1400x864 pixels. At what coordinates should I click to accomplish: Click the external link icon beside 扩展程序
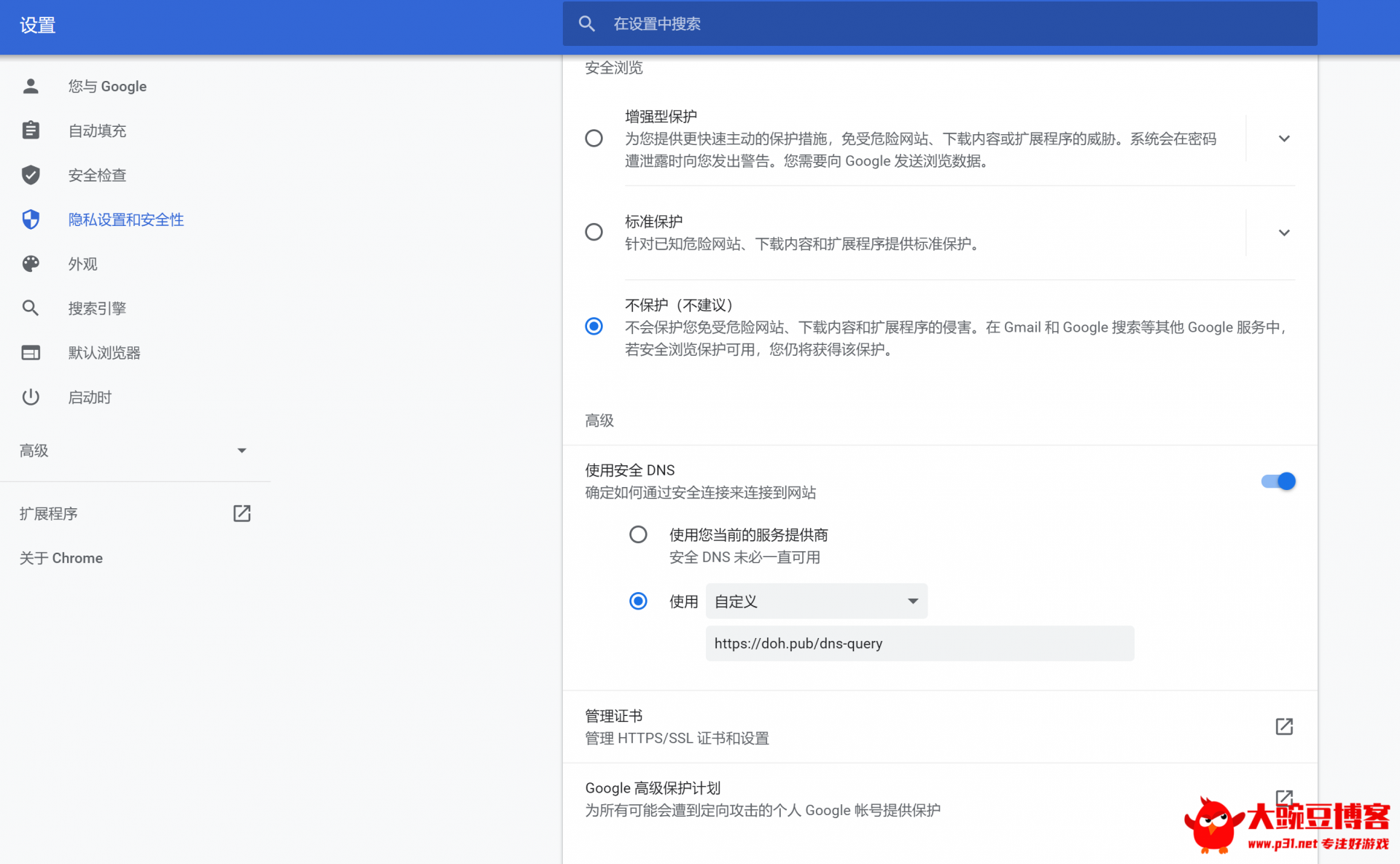click(242, 513)
